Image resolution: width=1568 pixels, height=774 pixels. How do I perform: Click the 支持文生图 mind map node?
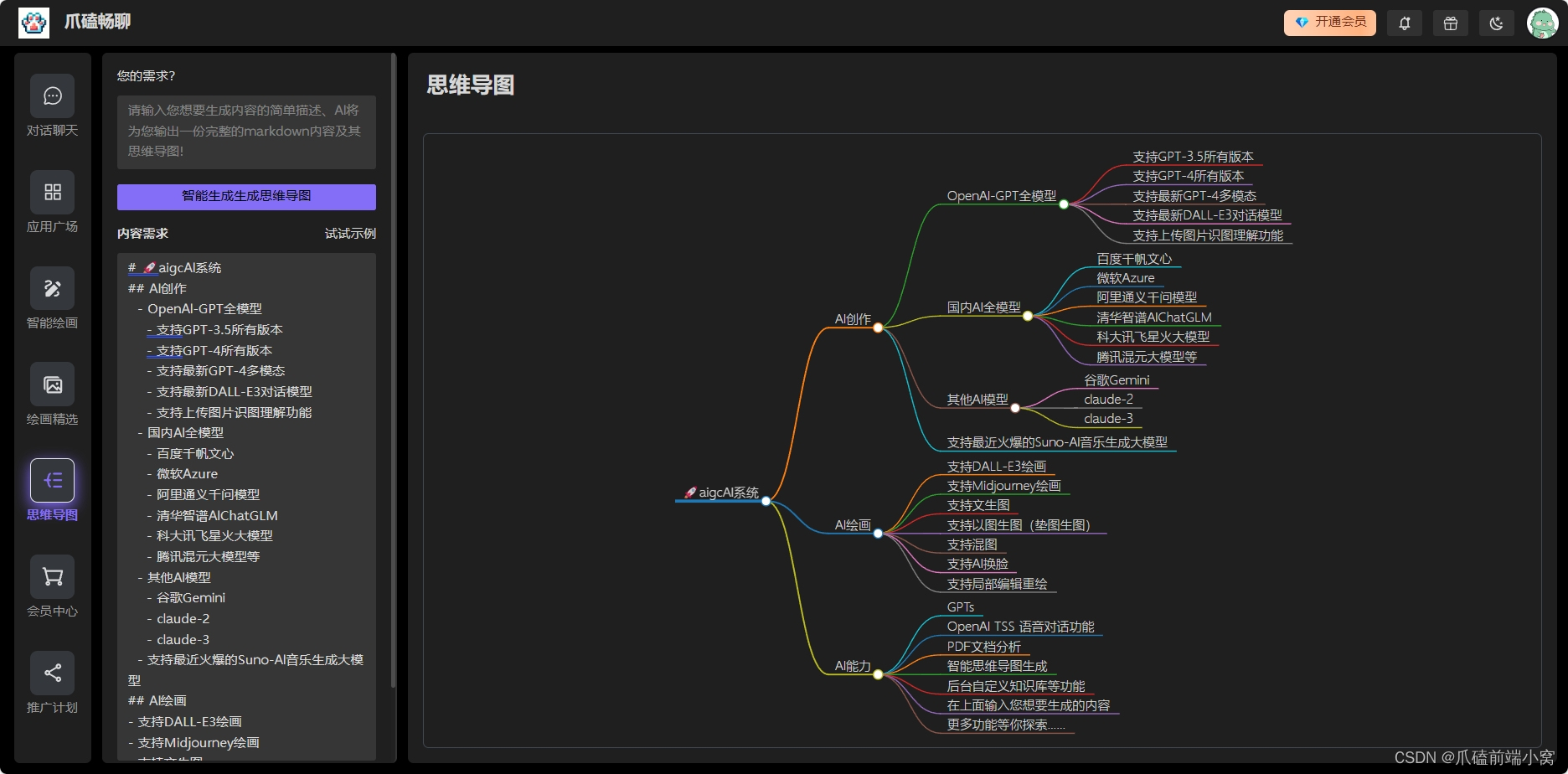[978, 505]
